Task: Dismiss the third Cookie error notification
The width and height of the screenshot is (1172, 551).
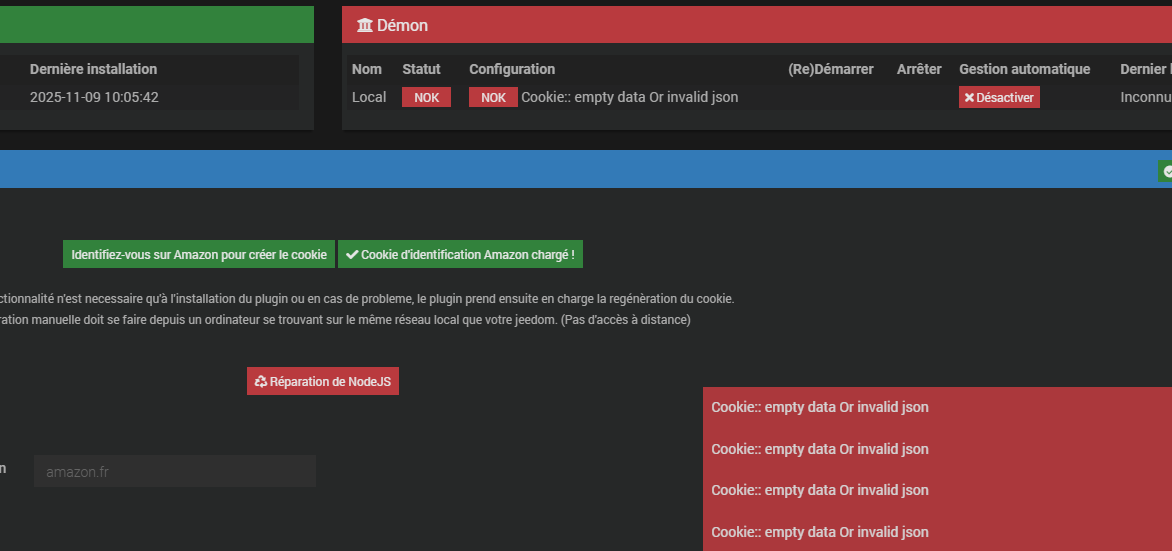Action: [937, 490]
